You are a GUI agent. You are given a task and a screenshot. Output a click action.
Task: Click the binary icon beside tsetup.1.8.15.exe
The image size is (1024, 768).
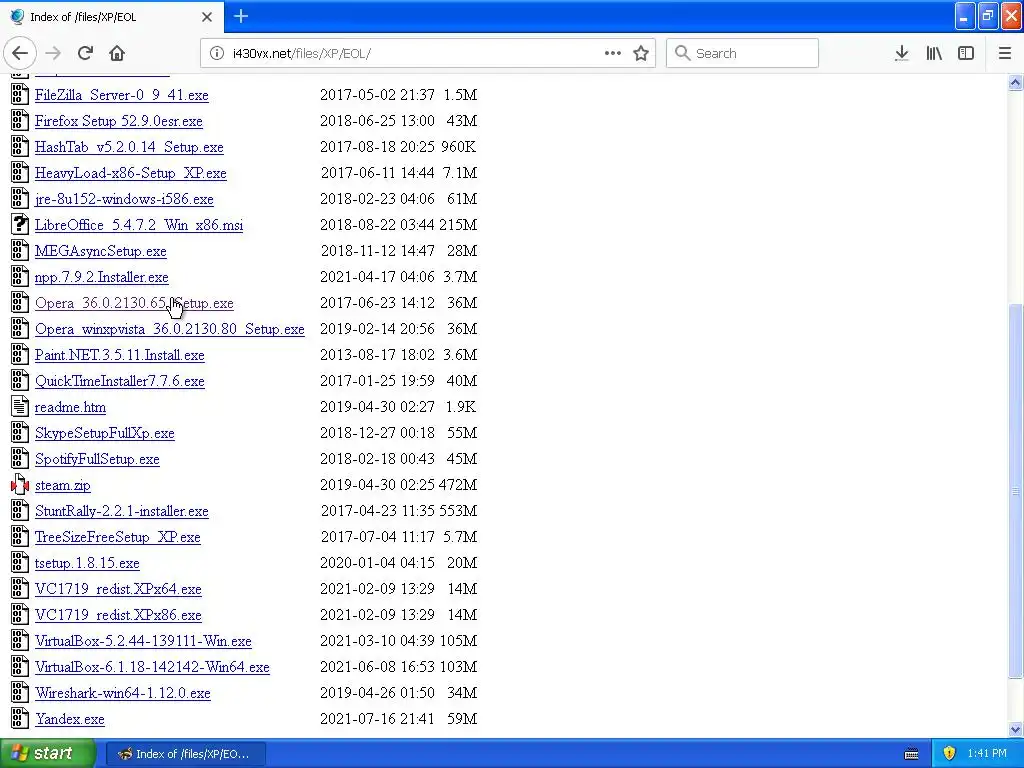(20, 562)
